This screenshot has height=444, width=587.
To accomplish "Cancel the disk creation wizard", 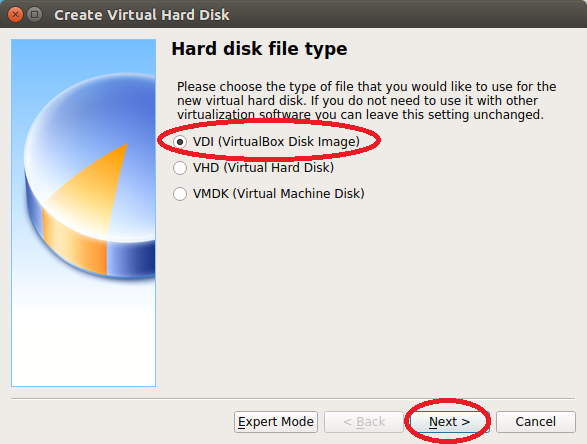I will pyautogui.click(x=536, y=422).
